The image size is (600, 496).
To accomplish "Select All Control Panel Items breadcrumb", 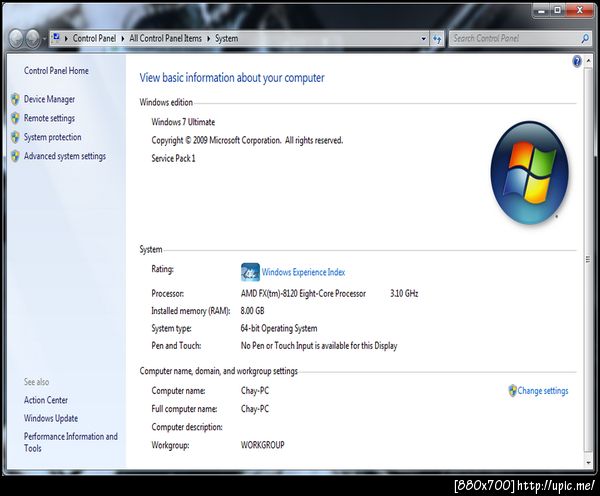I will (x=165, y=38).
